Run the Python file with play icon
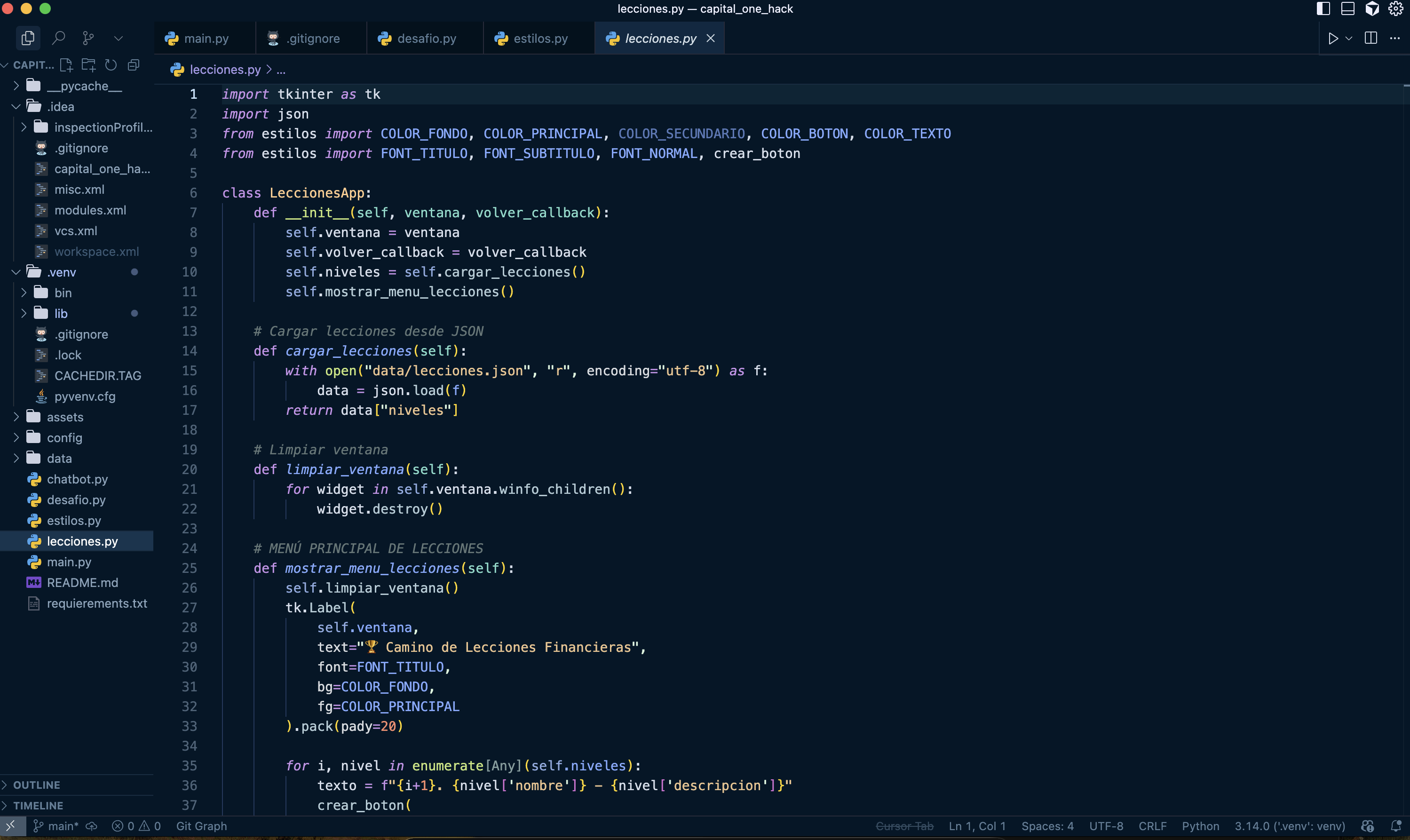This screenshot has height=840, width=1410. pyautogui.click(x=1333, y=38)
